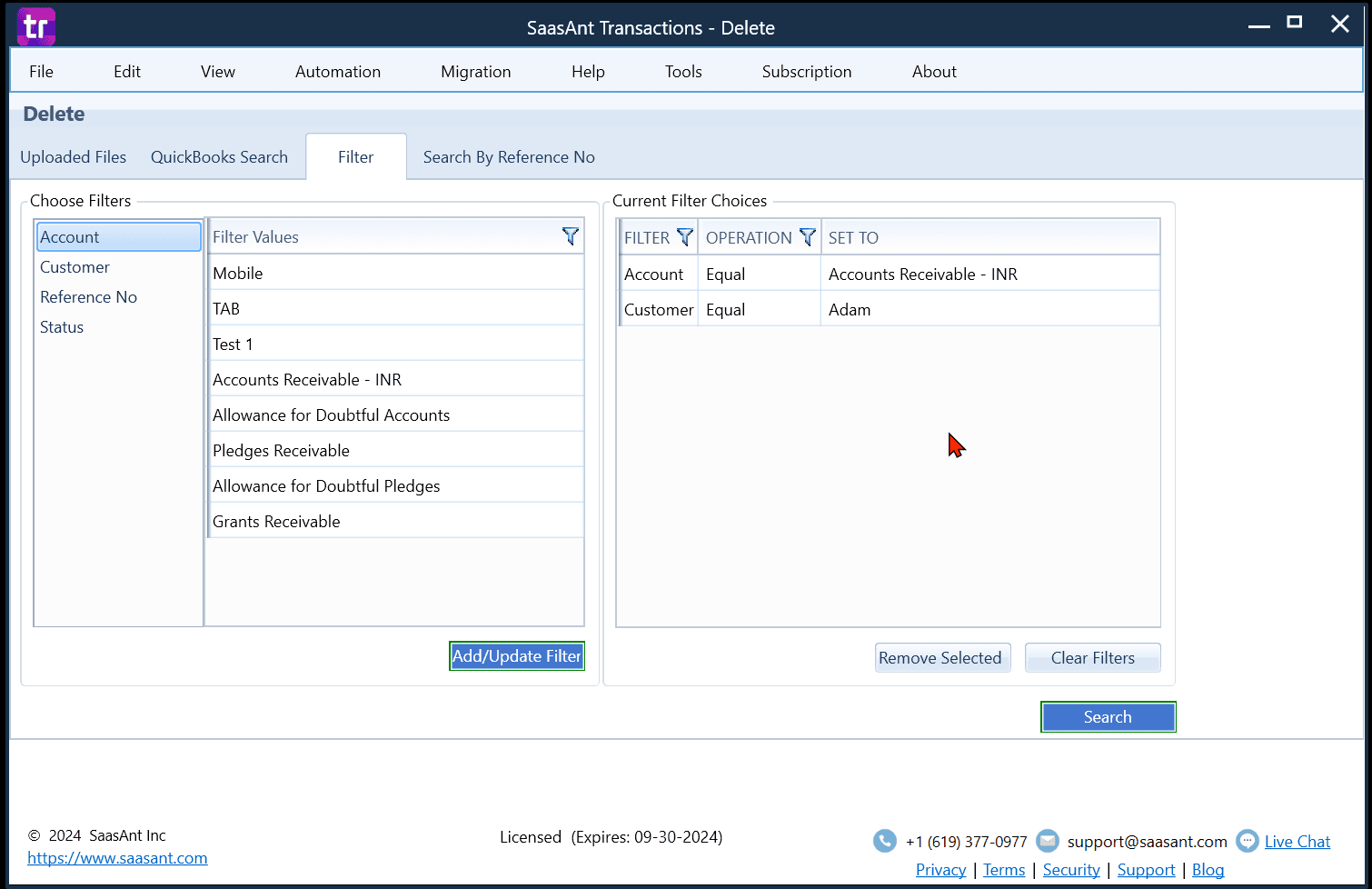Click the phone icon in footer
This screenshot has width=1372, height=889.
click(x=884, y=841)
